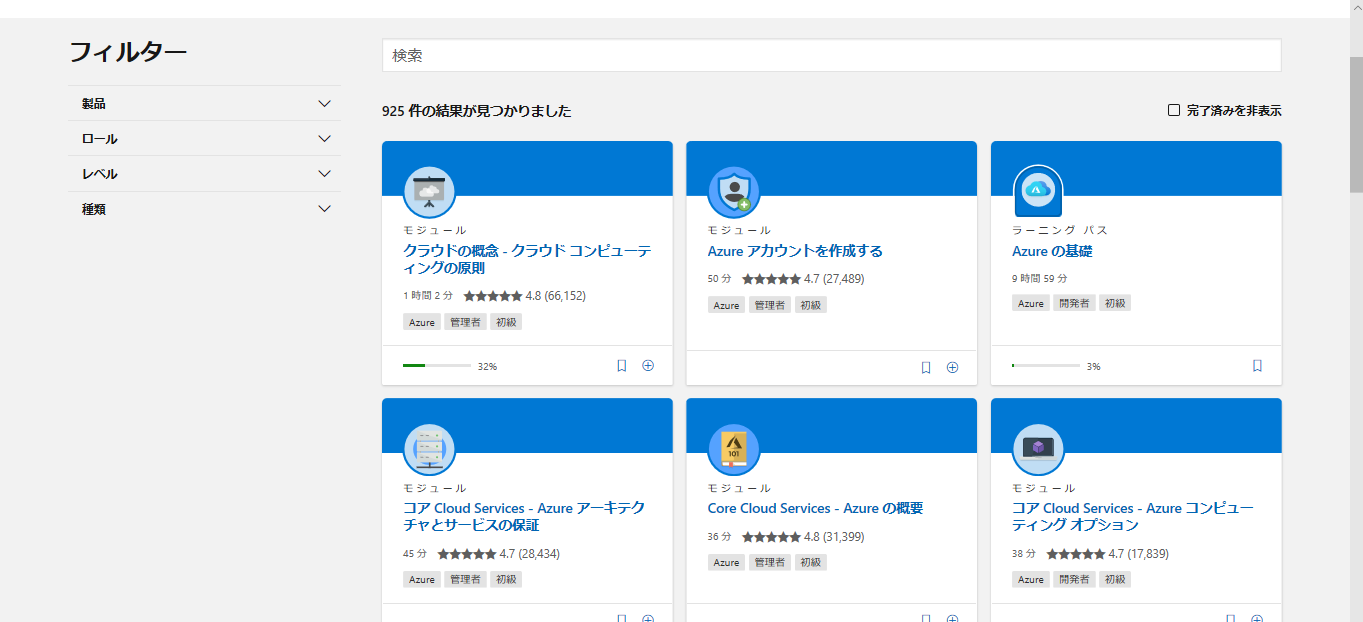
Task: Click the page vertical scrollbar thumb
Action: click(1356, 125)
